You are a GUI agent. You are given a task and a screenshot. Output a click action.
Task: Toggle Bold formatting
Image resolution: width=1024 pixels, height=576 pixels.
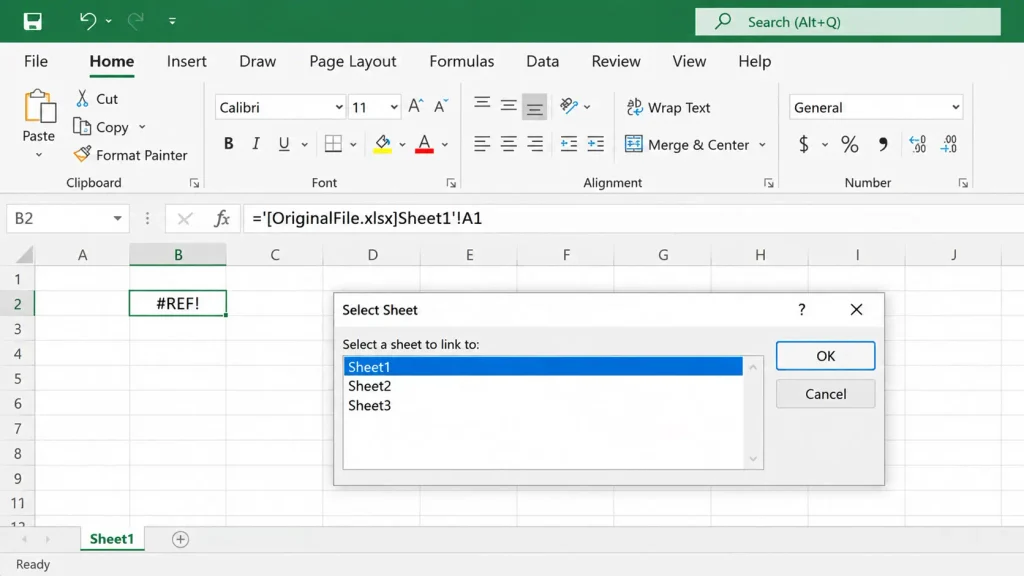click(229, 144)
